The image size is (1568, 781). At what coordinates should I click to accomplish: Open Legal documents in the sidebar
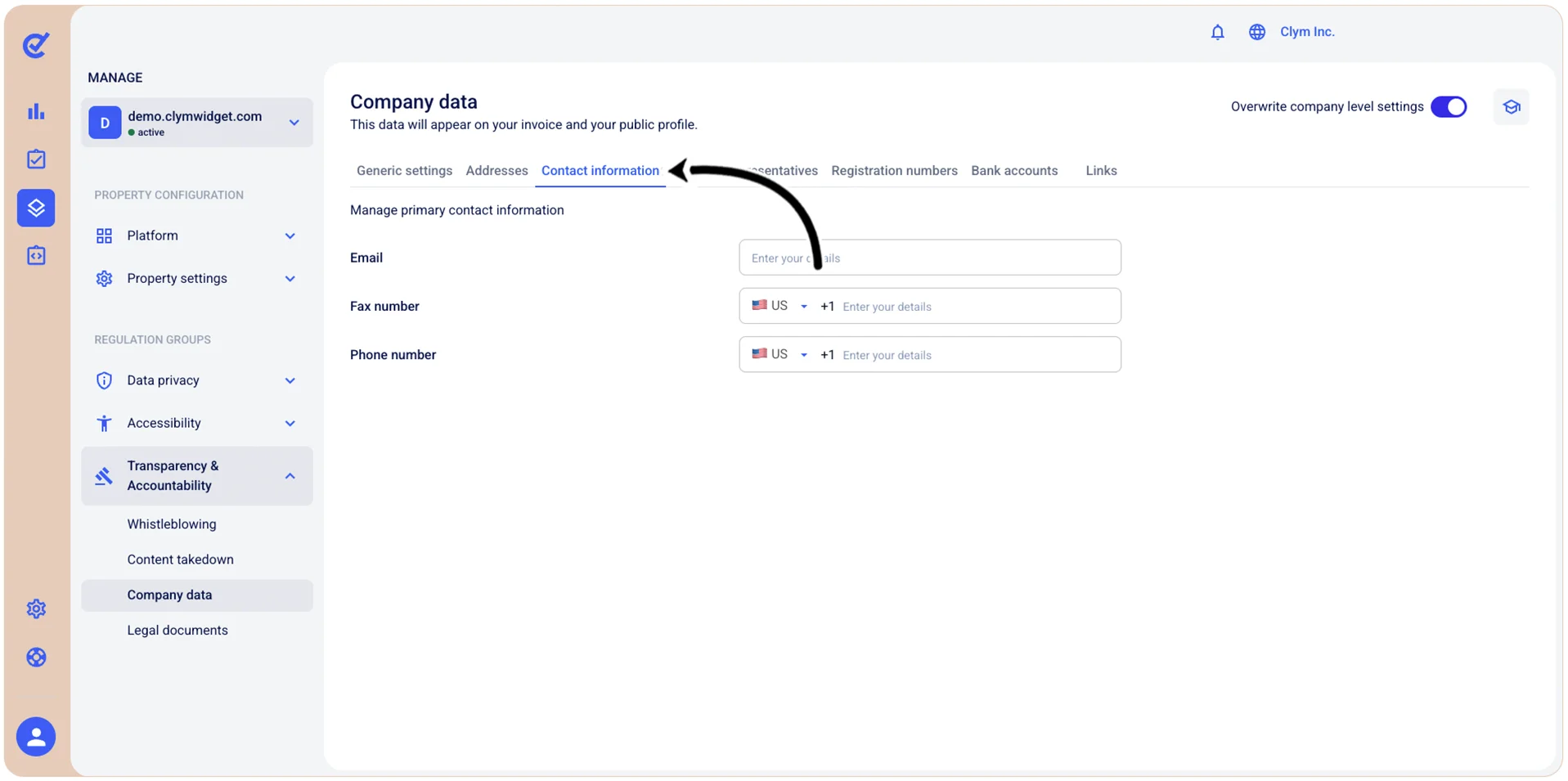(x=177, y=631)
